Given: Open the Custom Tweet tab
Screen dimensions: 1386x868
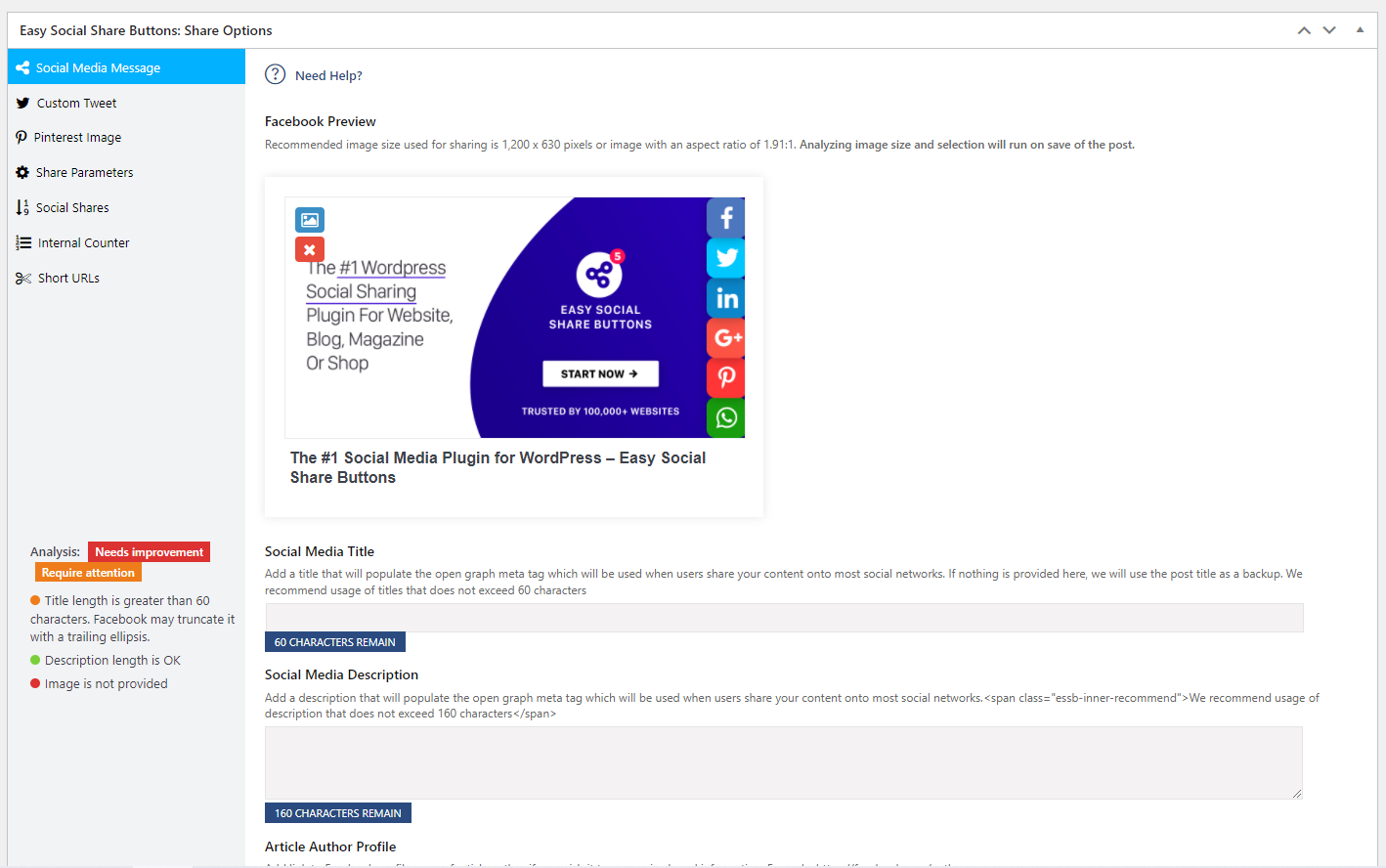Looking at the screenshot, I should coord(76,103).
